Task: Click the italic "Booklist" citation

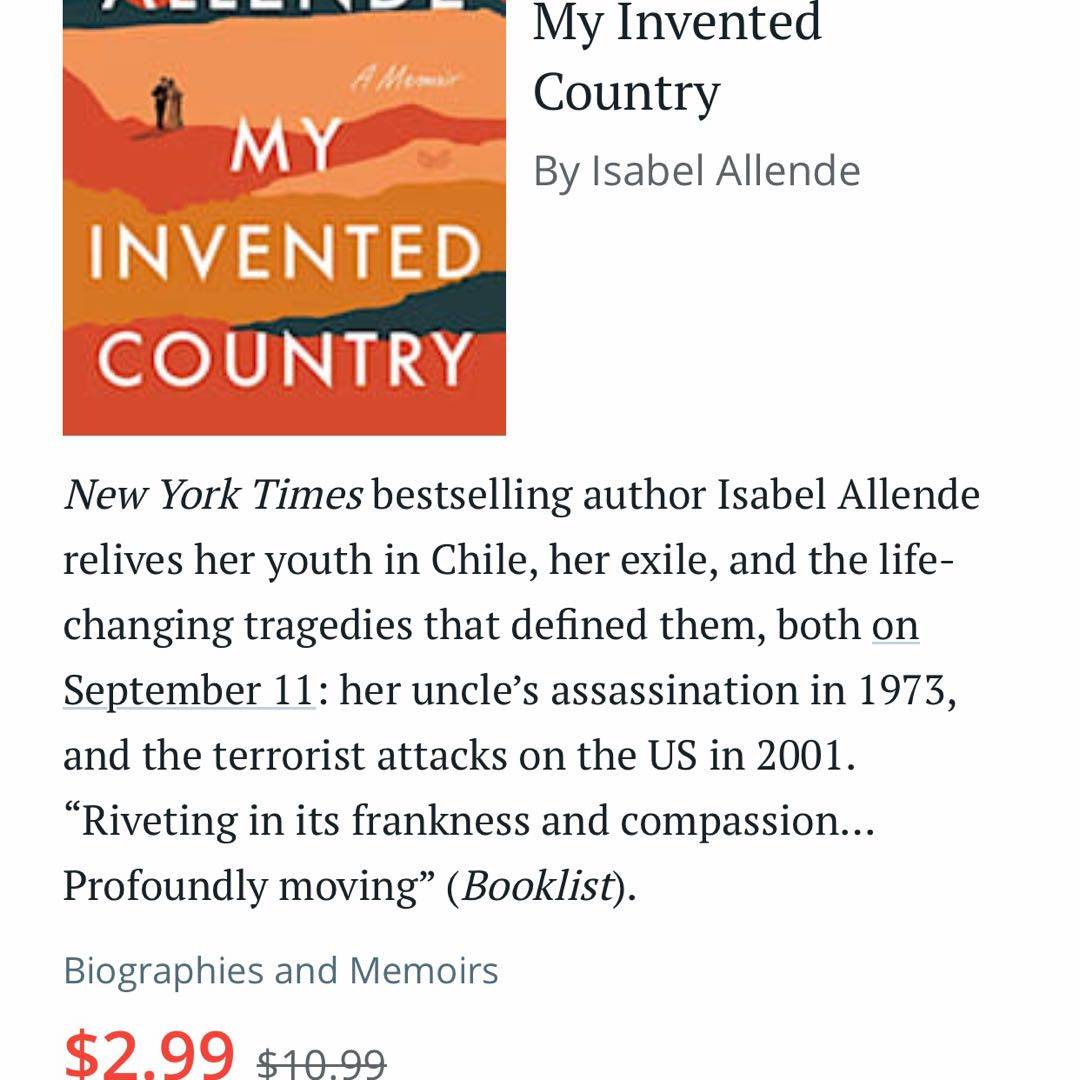Action: (x=537, y=886)
